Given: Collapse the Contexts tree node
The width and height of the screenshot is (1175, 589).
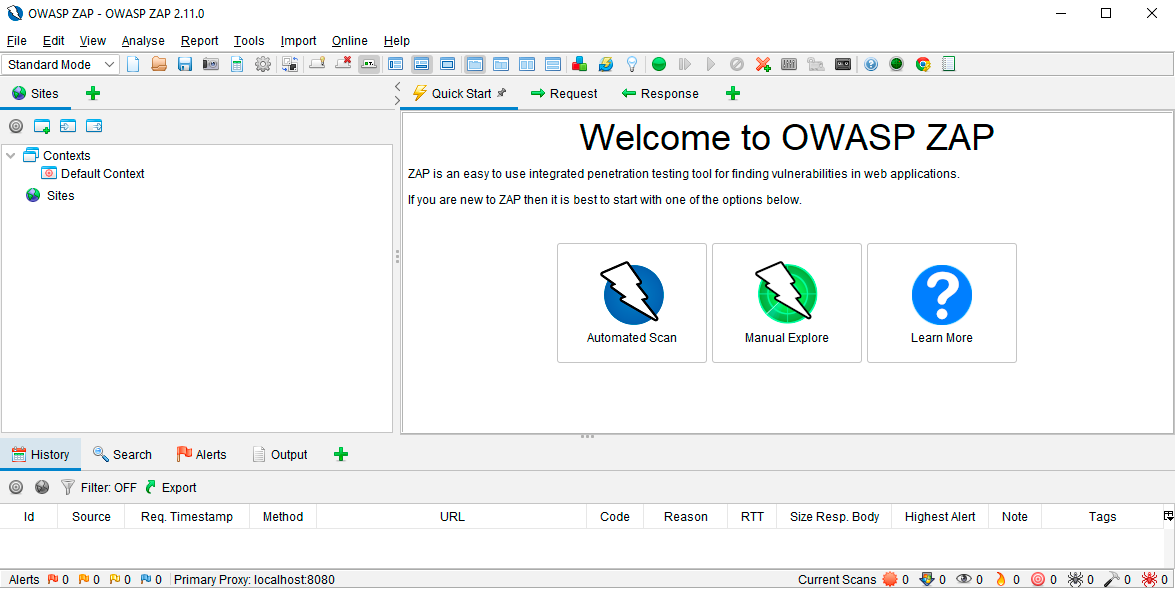Looking at the screenshot, I should [11, 155].
